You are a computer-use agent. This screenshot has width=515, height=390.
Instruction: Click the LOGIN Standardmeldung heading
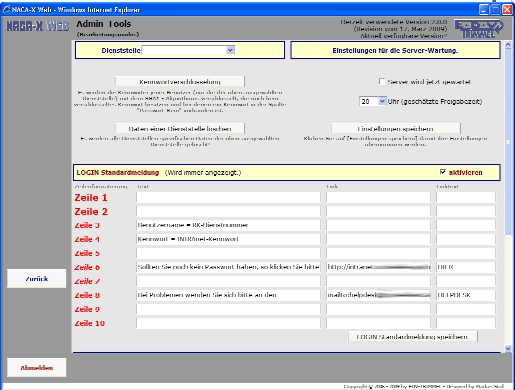(x=118, y=172)
